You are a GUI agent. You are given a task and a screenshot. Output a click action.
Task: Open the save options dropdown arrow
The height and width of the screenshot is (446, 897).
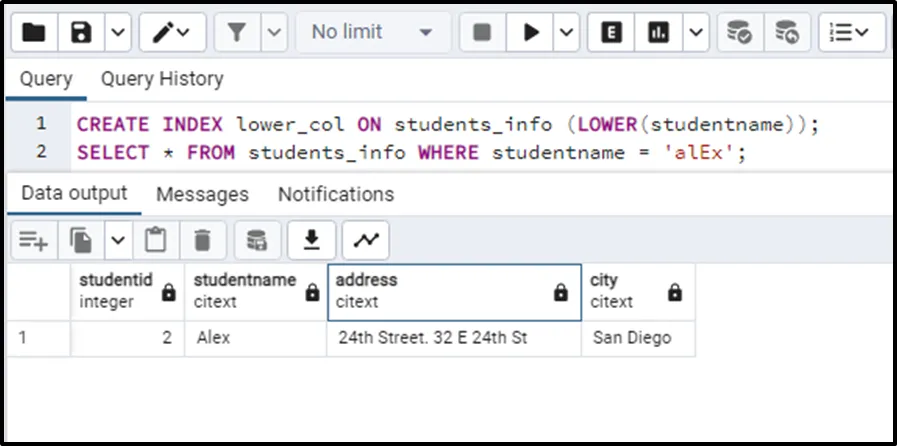tap(117, 33)
